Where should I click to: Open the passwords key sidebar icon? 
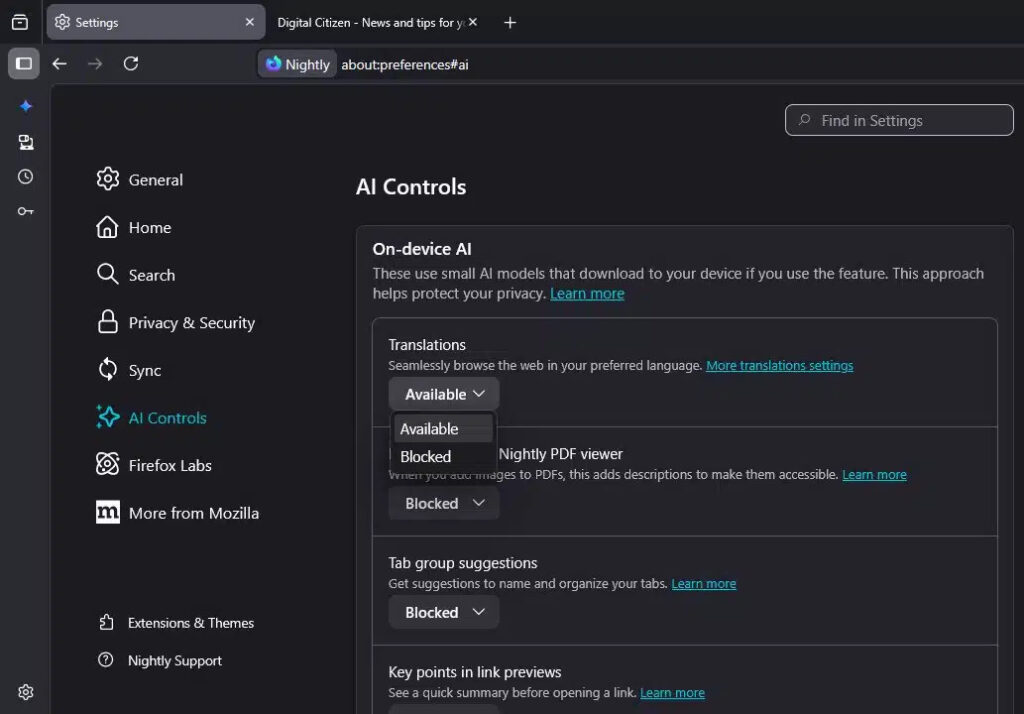[26, 211]
